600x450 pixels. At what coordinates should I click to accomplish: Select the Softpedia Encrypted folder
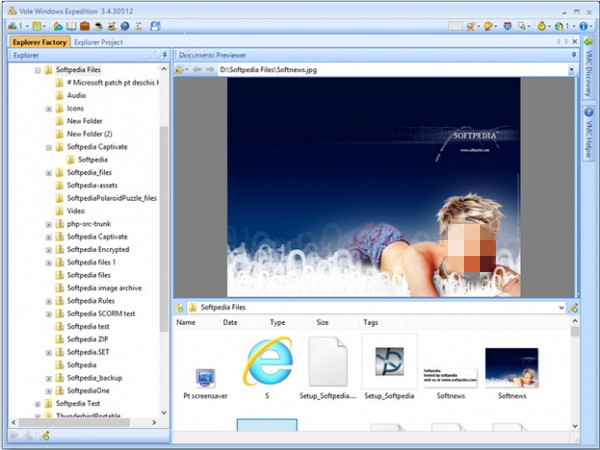point(98,250)
